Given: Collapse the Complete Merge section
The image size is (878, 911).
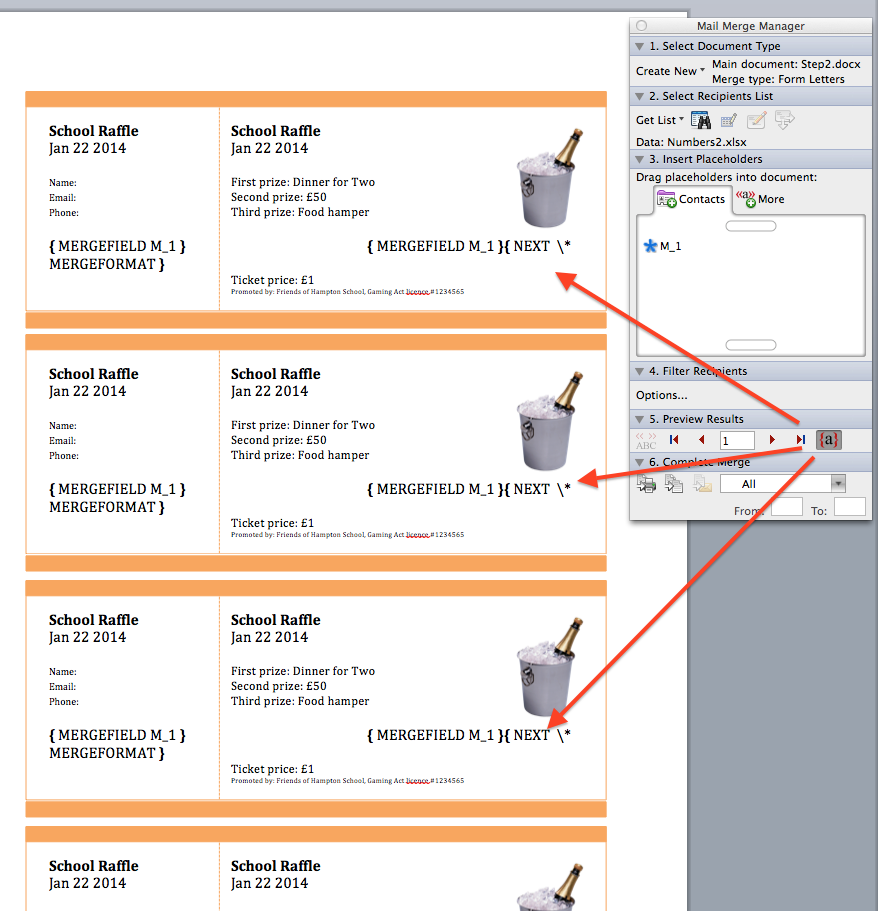Looking at the screenshot, I should [640, 462].
